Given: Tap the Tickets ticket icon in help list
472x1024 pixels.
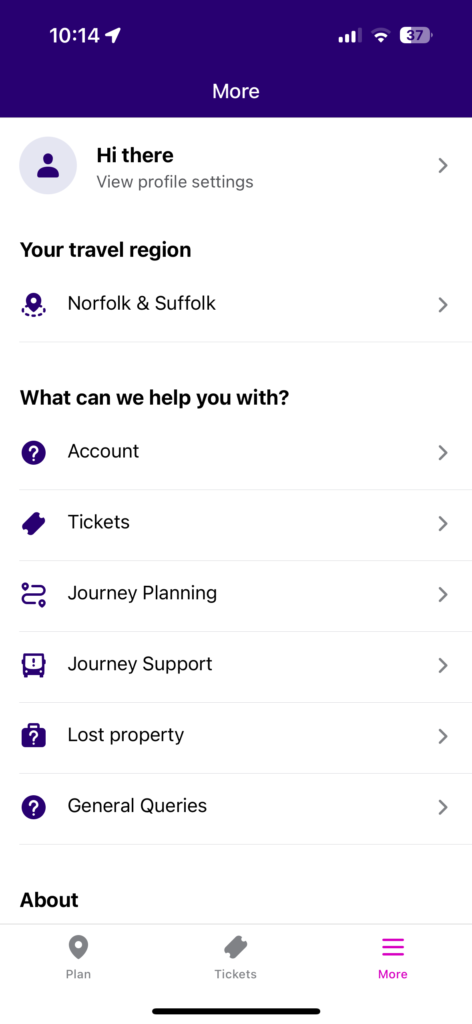Looking at the screenshot, I should click(33, 523).
